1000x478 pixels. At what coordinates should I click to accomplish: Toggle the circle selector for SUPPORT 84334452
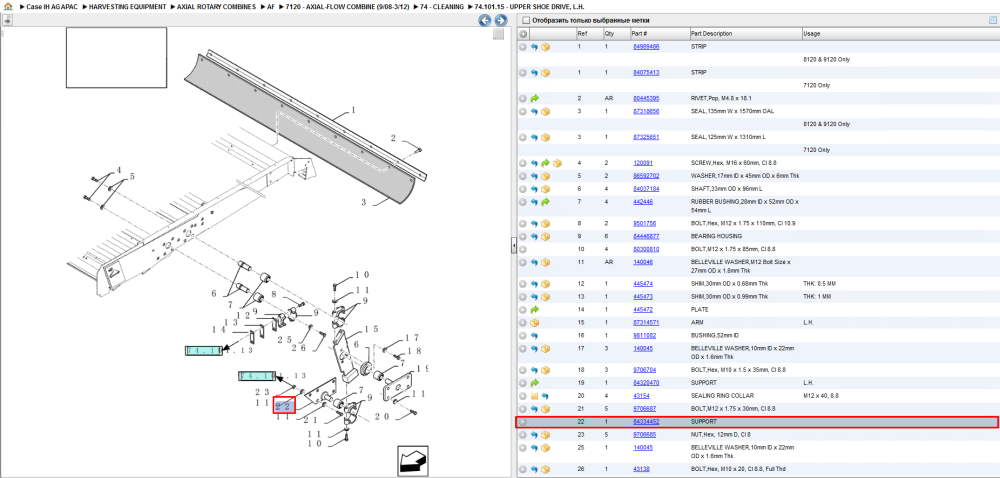click(x=523, y=422)
